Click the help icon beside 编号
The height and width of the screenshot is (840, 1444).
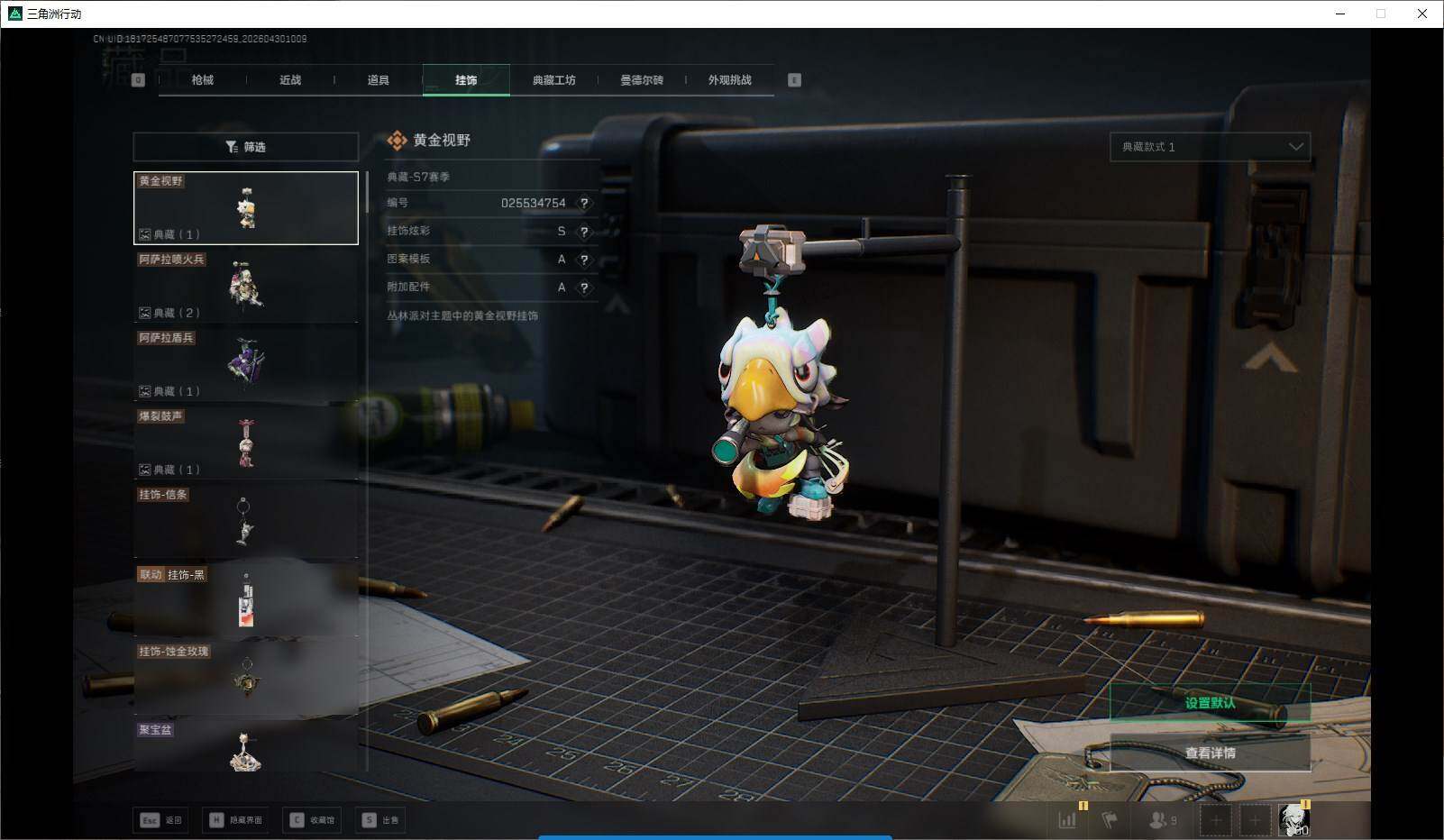point(584,203)
